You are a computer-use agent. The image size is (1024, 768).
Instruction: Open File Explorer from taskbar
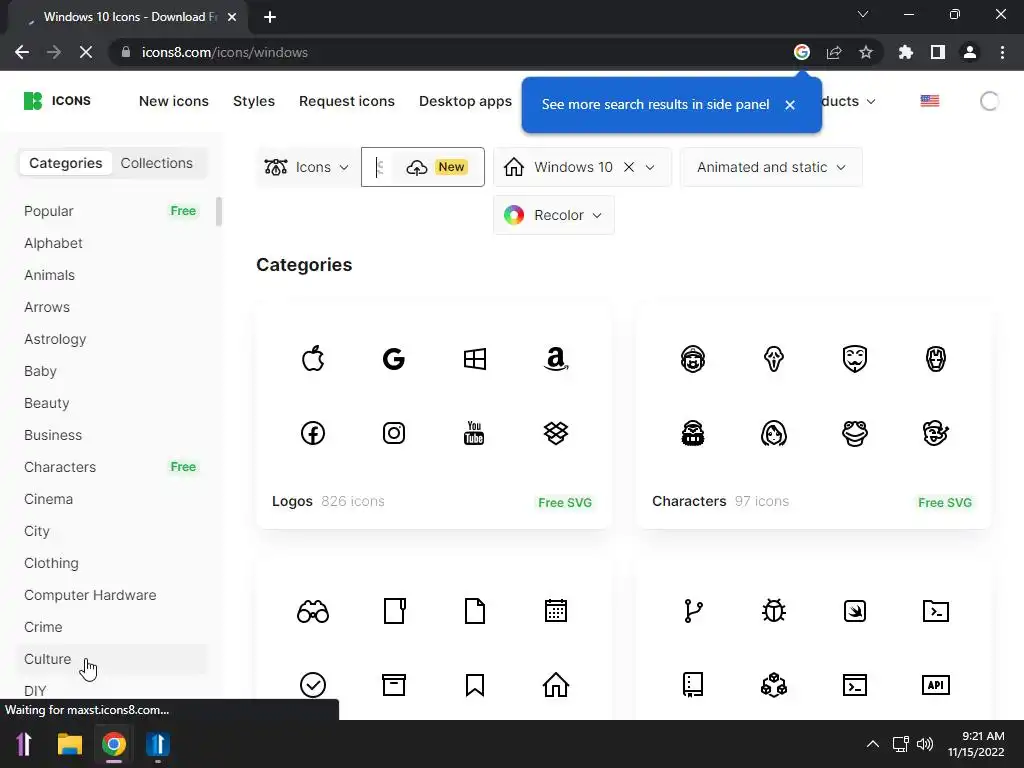pyautogui.click(x=69, y=744)
